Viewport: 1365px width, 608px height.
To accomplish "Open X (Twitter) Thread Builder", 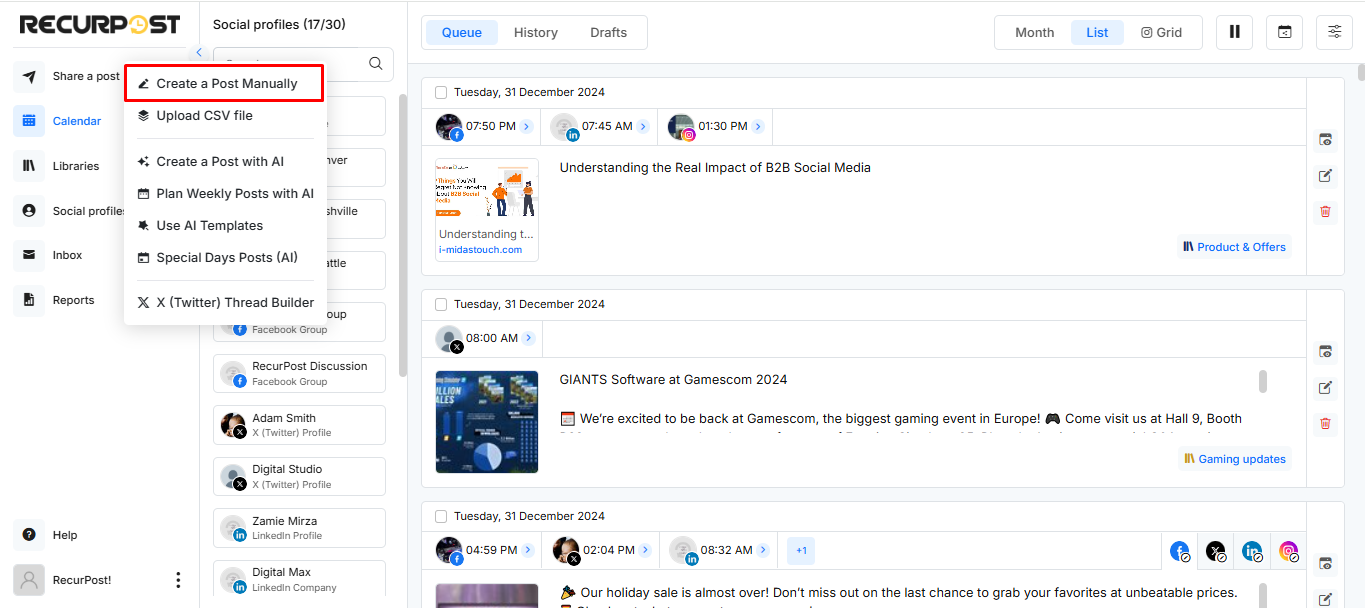I will click(224, 303).
